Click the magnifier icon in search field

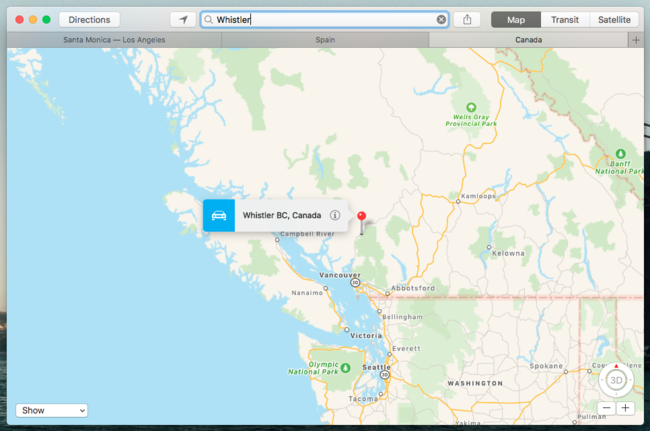tap(209, 19)
